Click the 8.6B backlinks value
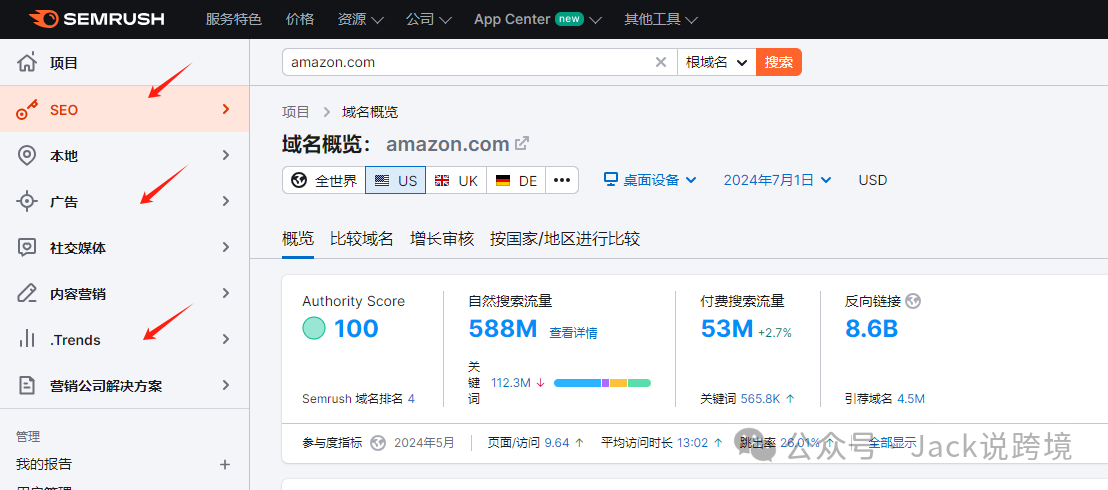The image size is (1108, 490). (x=871, y=328)
